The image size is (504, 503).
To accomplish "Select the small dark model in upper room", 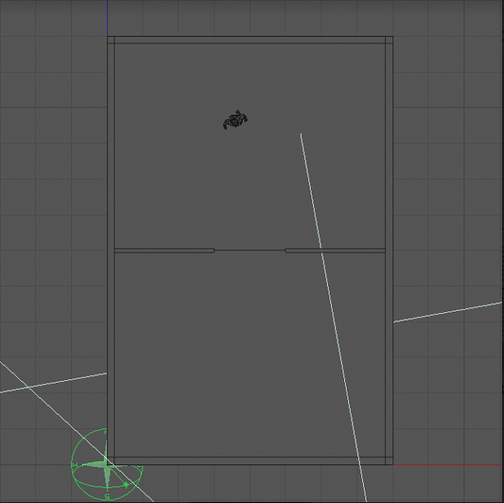I will (235, 120).
